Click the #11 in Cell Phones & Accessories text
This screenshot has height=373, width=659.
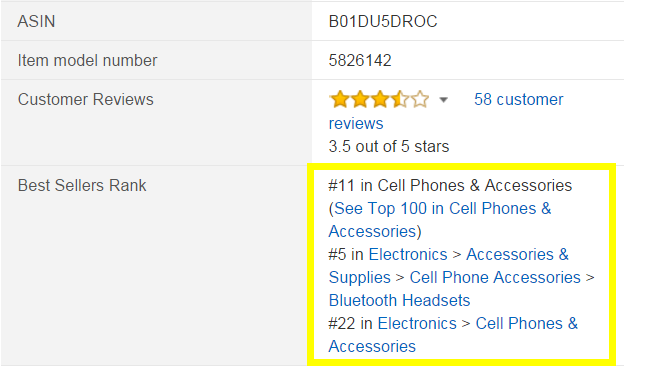point(450,186)
